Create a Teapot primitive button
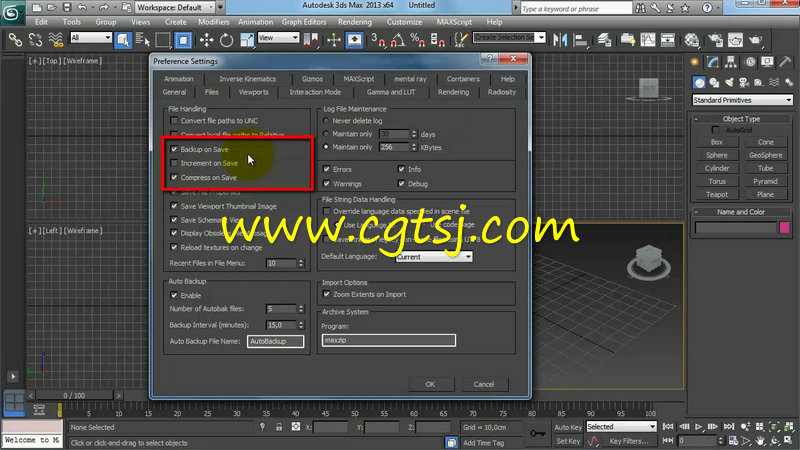The image size is (800, 450). [717, 194]
